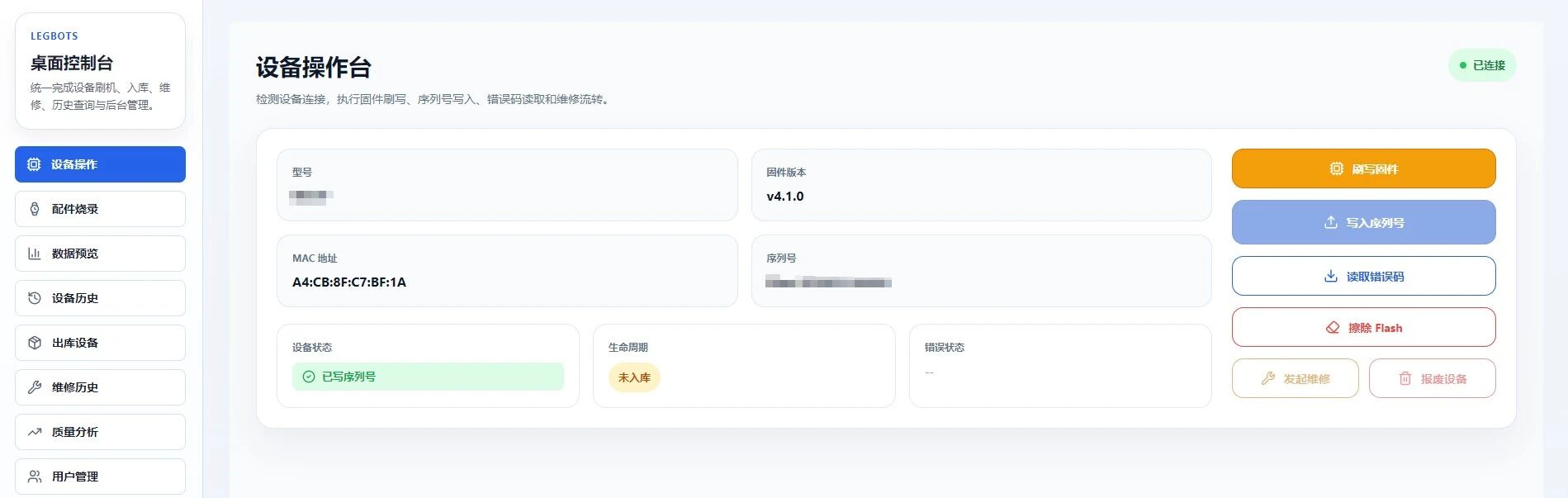The height and width of the screenshot is (498, 1568).
Task: Click the upload icon on 写入序列号 button
Action: pyautogui.click(x=1330, y=222)
